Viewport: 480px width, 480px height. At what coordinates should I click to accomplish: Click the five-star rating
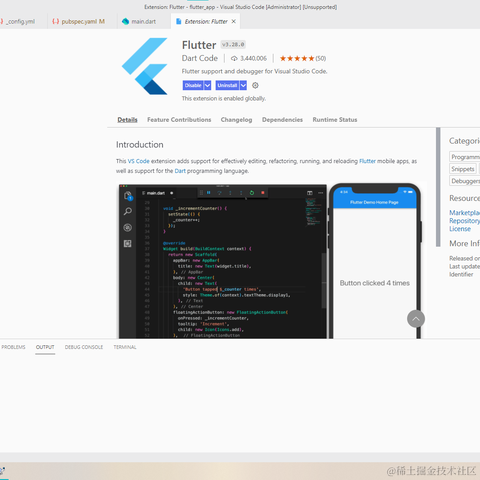297,59
